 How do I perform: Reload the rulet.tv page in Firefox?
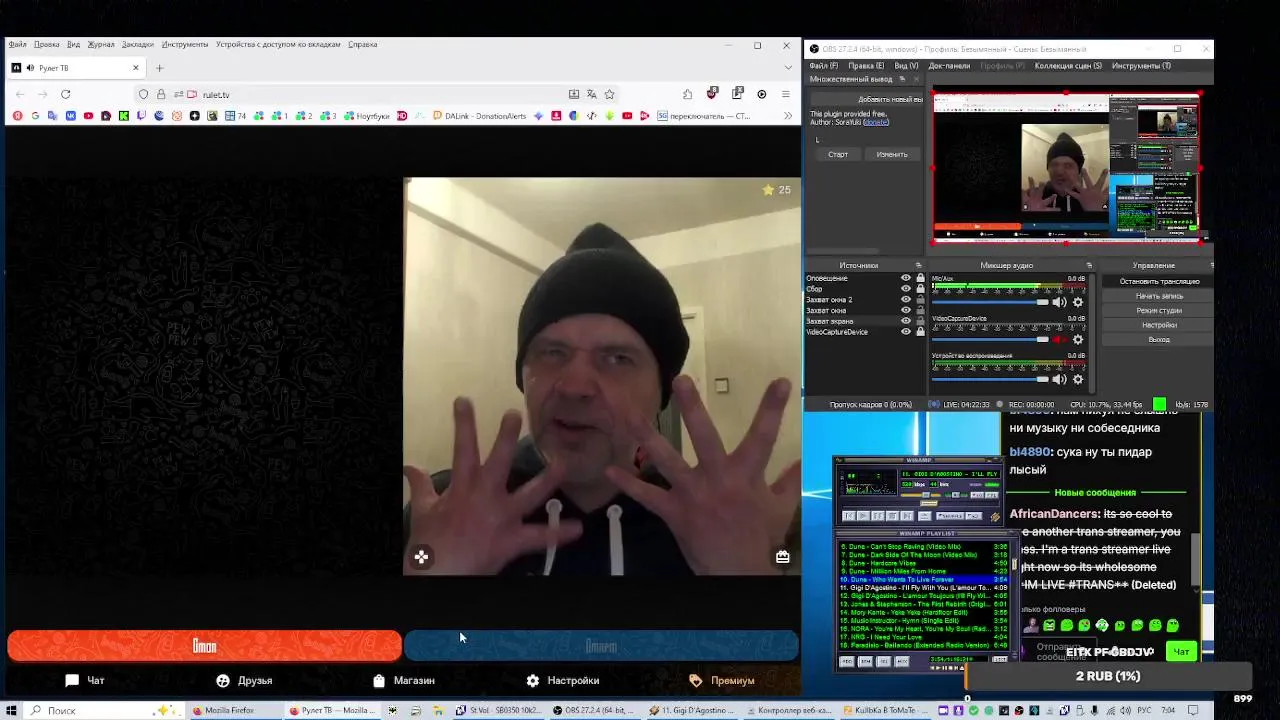click(x=65, y=94)
